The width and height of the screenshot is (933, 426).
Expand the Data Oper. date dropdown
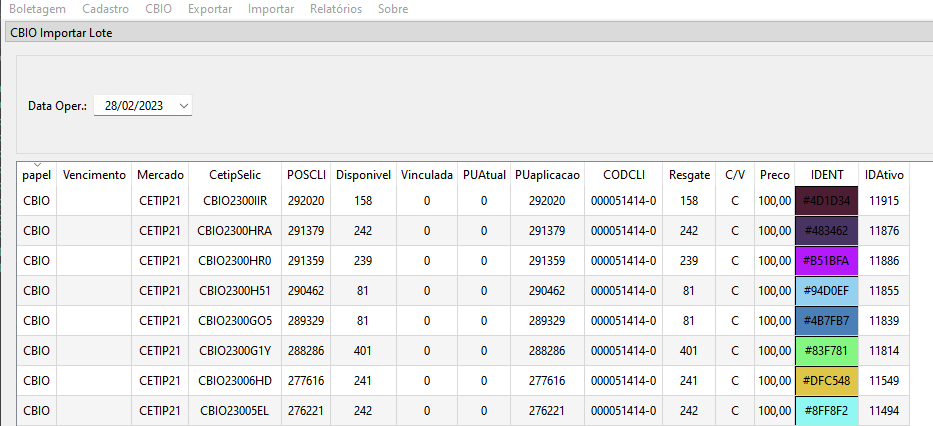click(x=184, y=106)
